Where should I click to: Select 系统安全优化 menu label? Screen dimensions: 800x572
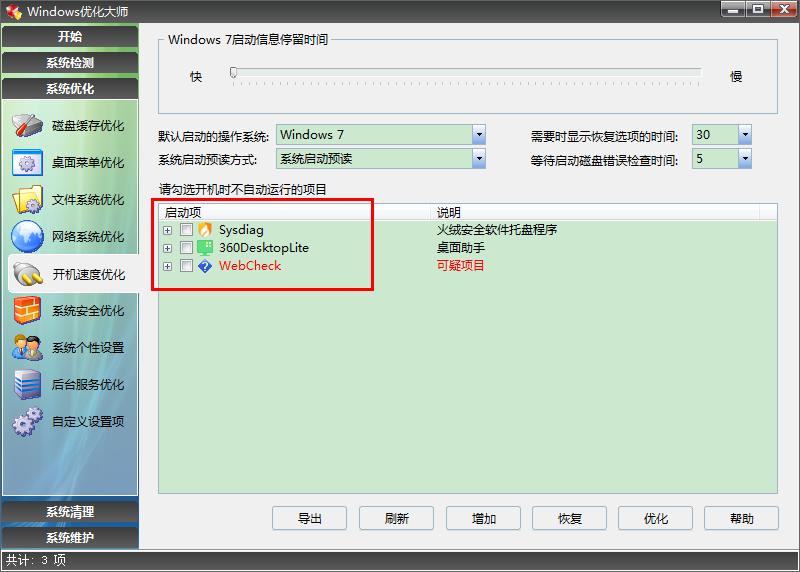(x=88, y=311)
